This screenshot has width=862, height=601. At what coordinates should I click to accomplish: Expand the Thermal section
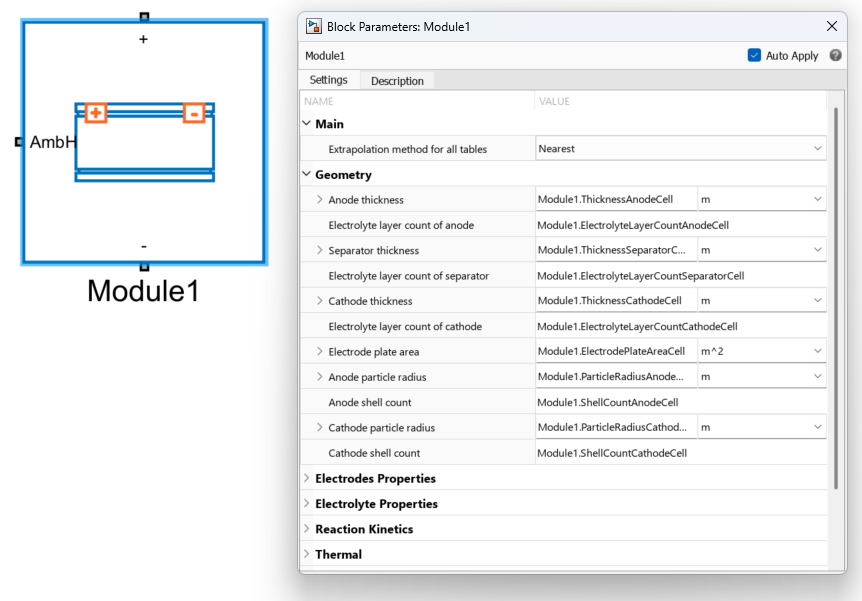point(307,554)
